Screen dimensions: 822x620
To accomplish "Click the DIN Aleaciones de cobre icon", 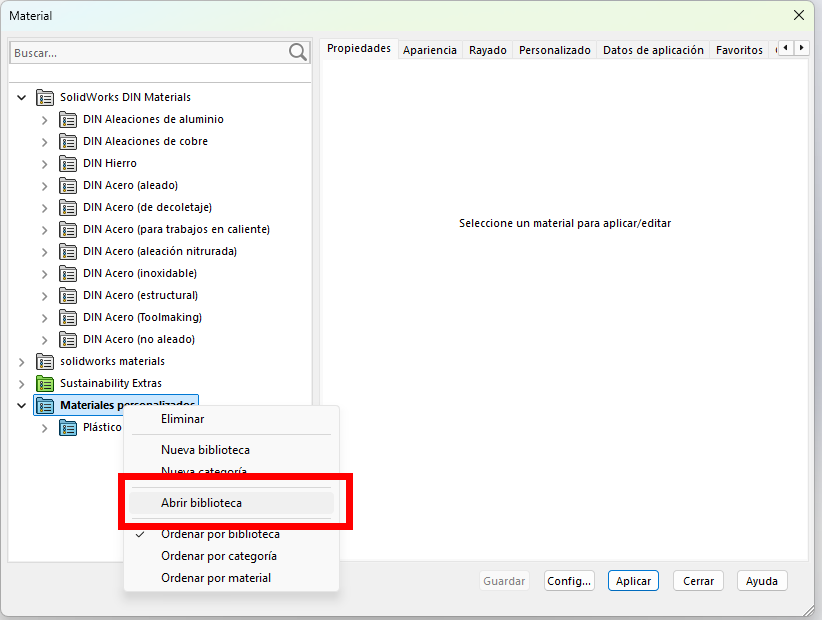I will (x=68, y=141).
